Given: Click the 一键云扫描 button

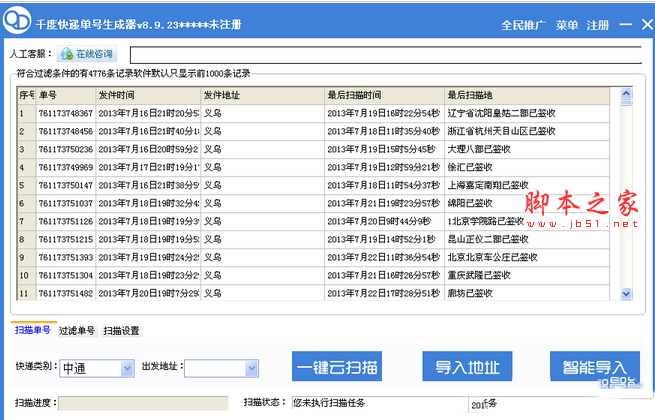Looking at the screenshot, I should tap(337, 367).
